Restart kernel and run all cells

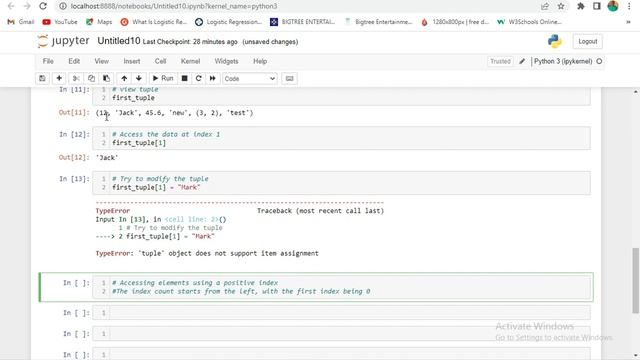pos(213,78)
